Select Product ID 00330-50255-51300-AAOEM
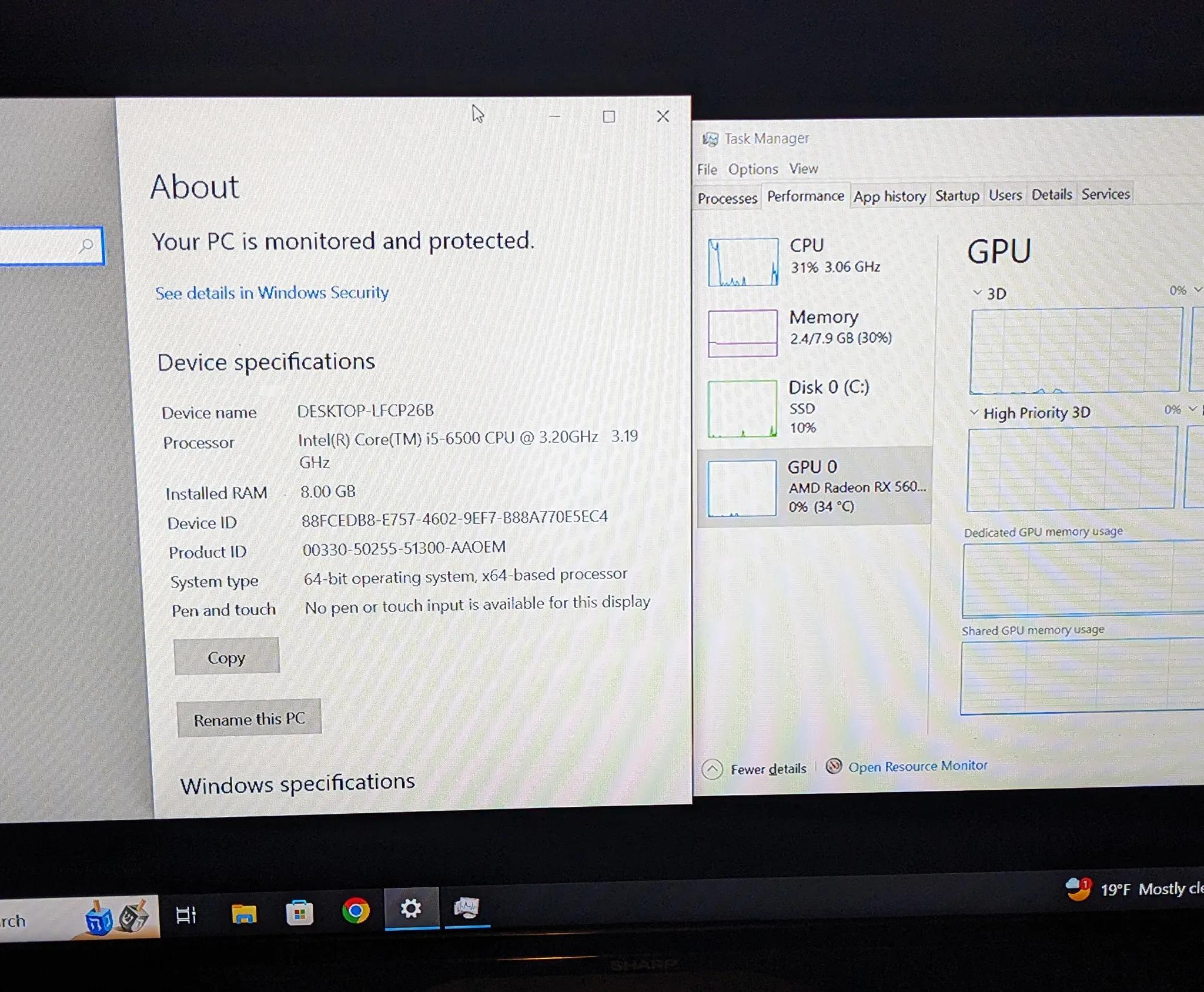1204x992 pixels. point(404,548)
